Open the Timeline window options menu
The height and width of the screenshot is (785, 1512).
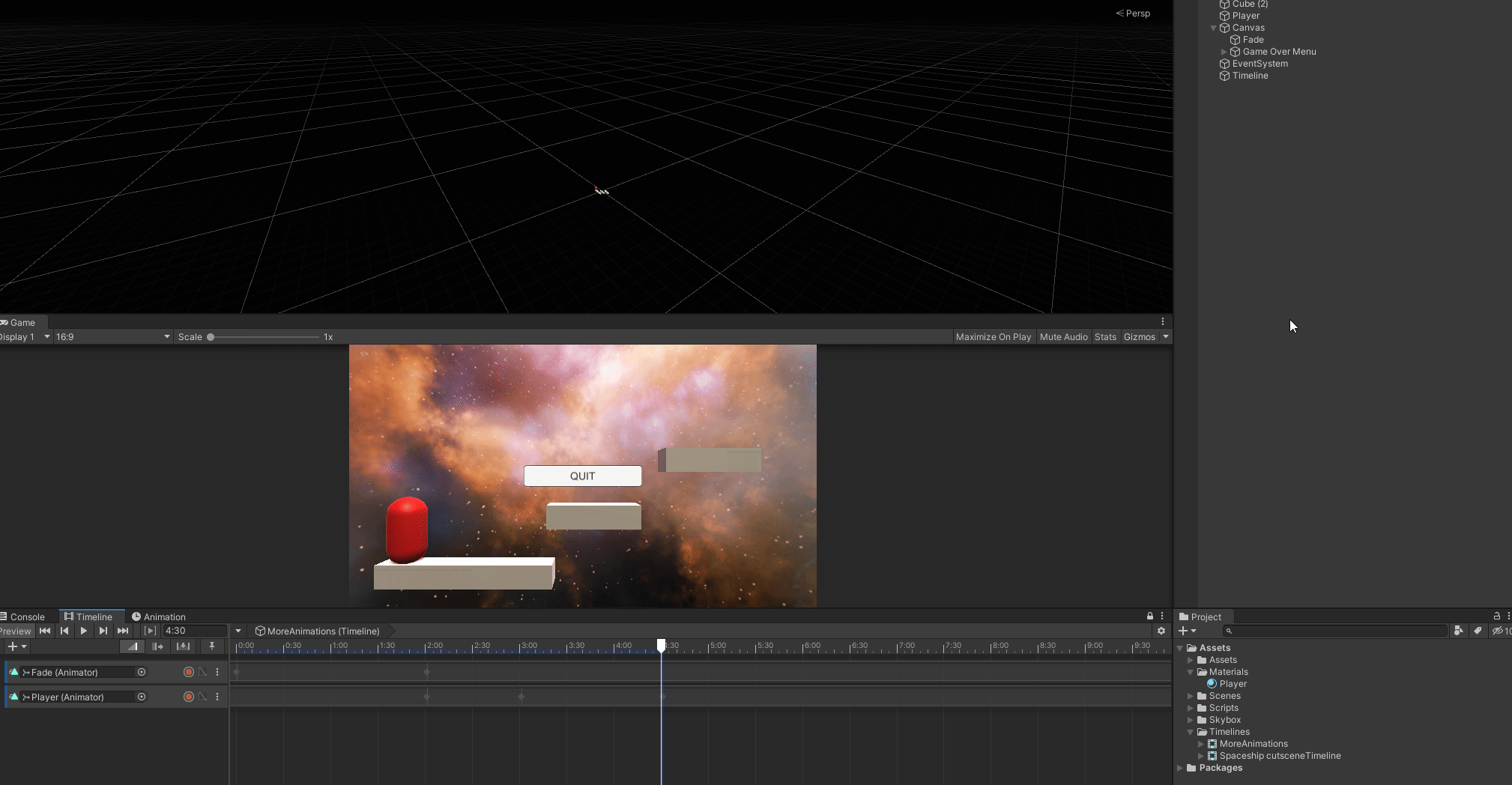coord(1162,616)
